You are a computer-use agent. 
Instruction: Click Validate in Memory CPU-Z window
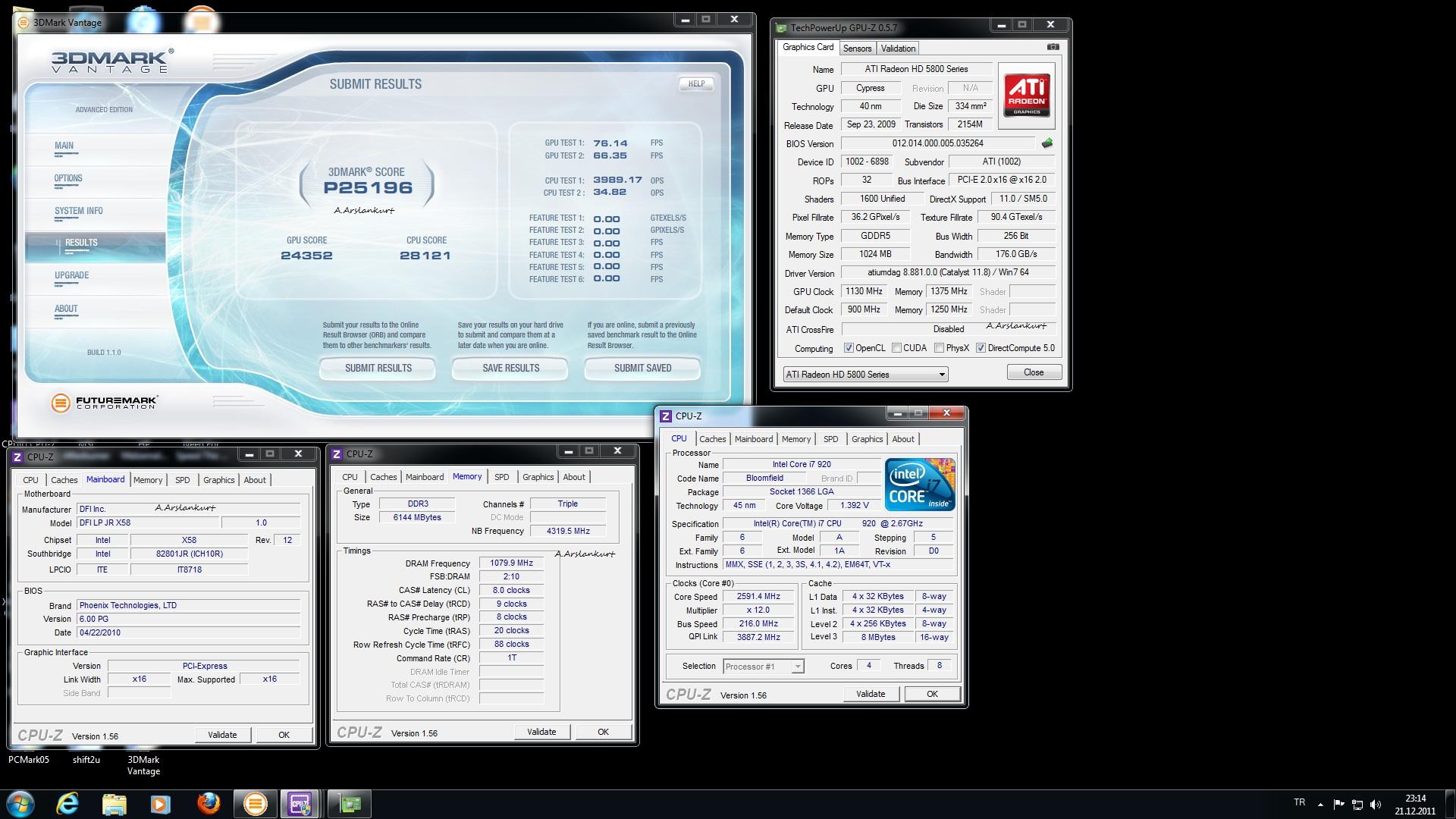541,732
